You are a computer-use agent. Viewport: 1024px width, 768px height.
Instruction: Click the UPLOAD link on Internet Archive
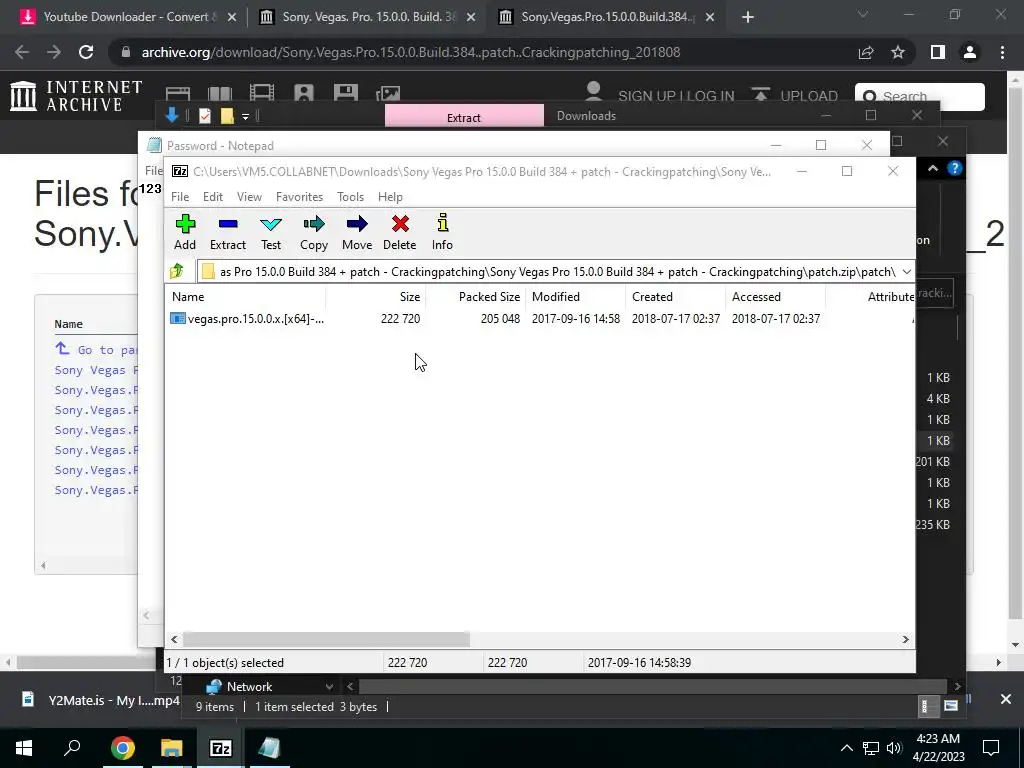(x=795, y=95)
